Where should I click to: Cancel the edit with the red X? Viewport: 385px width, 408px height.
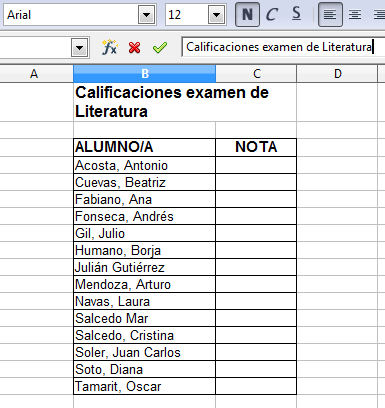click(134, 48)
